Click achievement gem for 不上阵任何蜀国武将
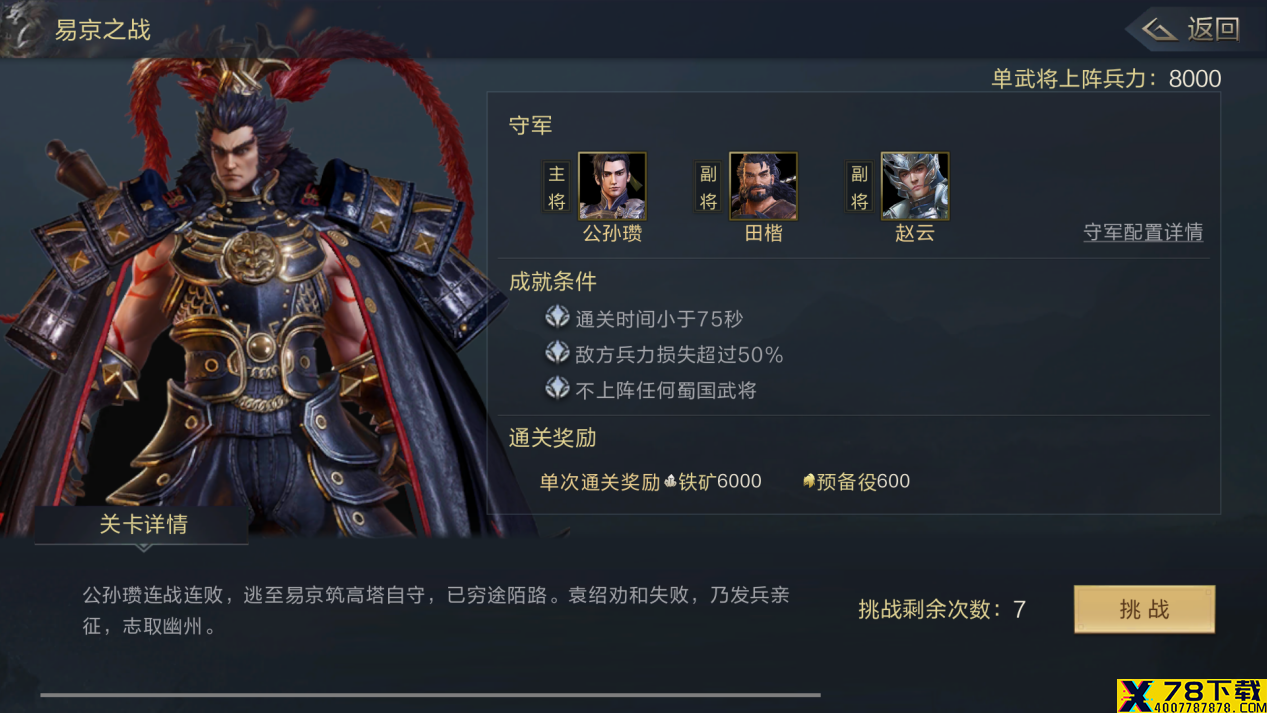The image size is (1267, 713). (557, 388)
